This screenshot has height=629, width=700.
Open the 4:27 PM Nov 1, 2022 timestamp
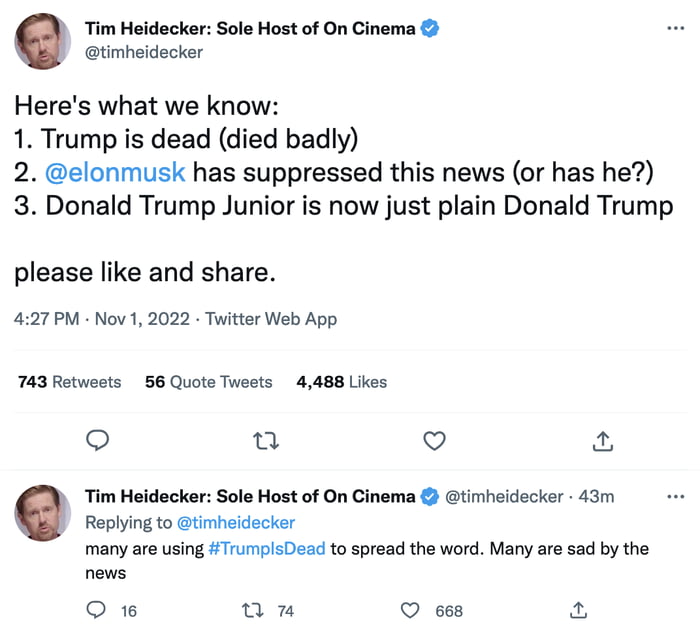102,319
